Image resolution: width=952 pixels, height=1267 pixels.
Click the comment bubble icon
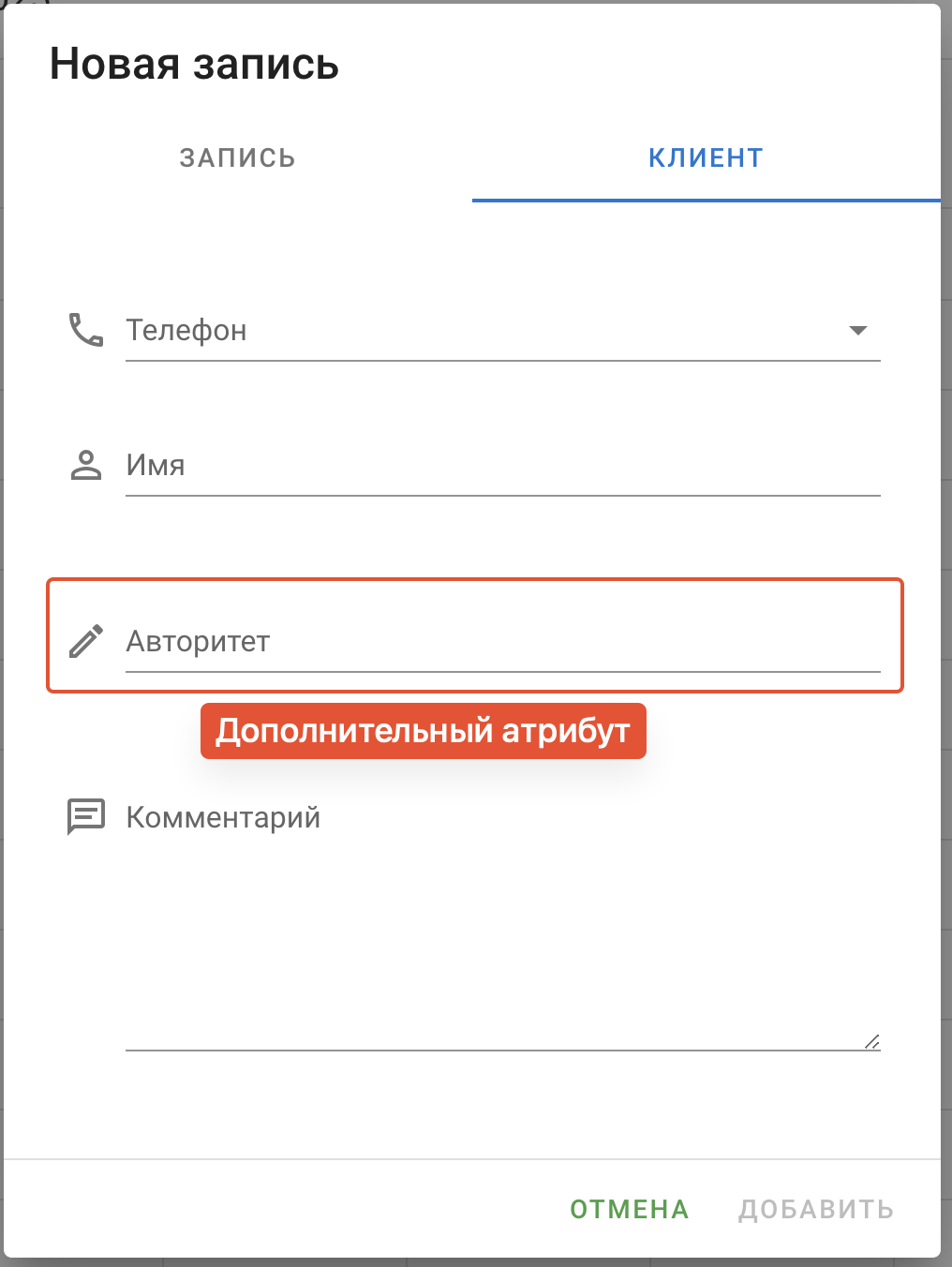coord(86,817)
